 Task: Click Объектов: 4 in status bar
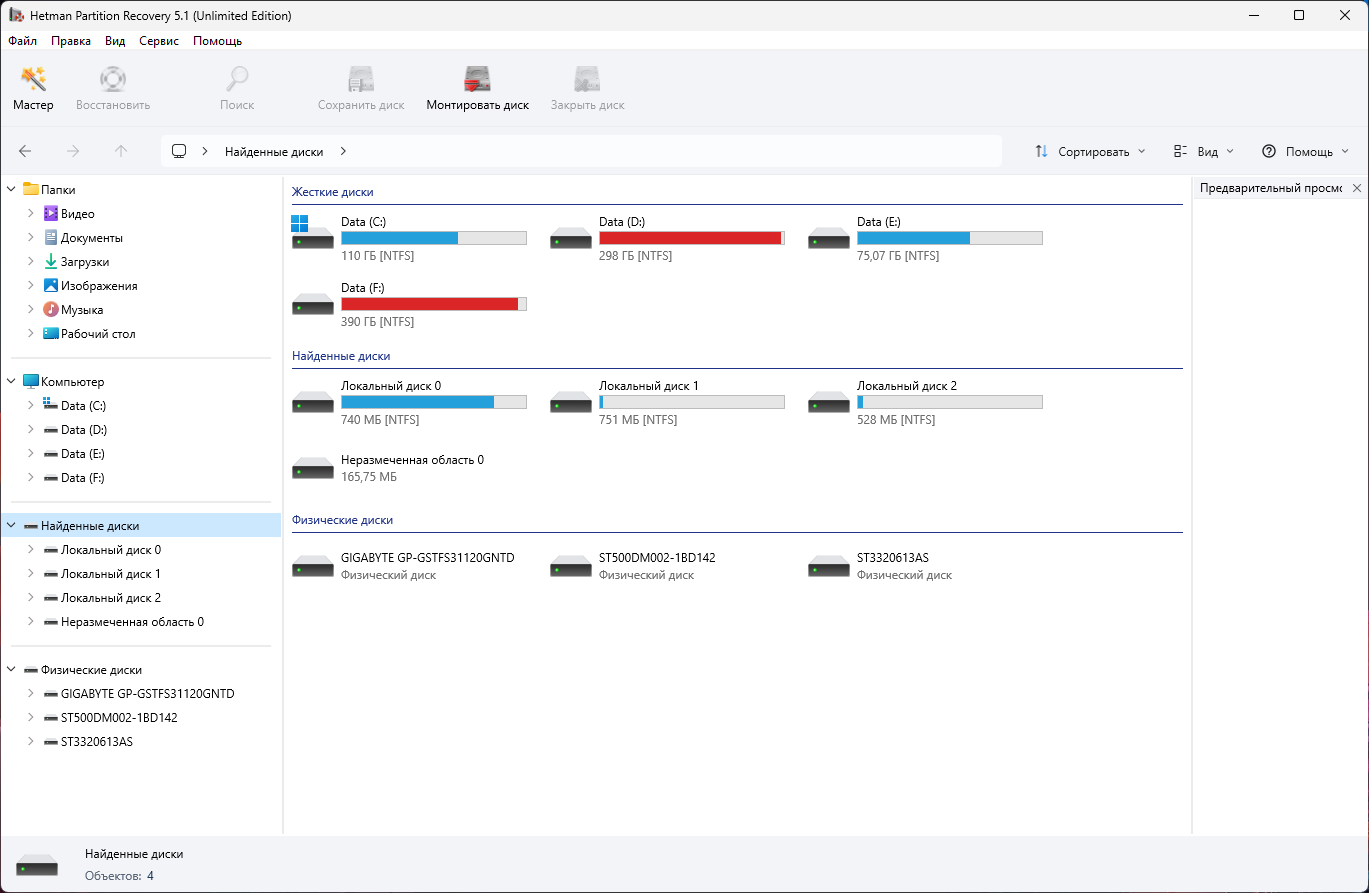(x=119, y=876)
